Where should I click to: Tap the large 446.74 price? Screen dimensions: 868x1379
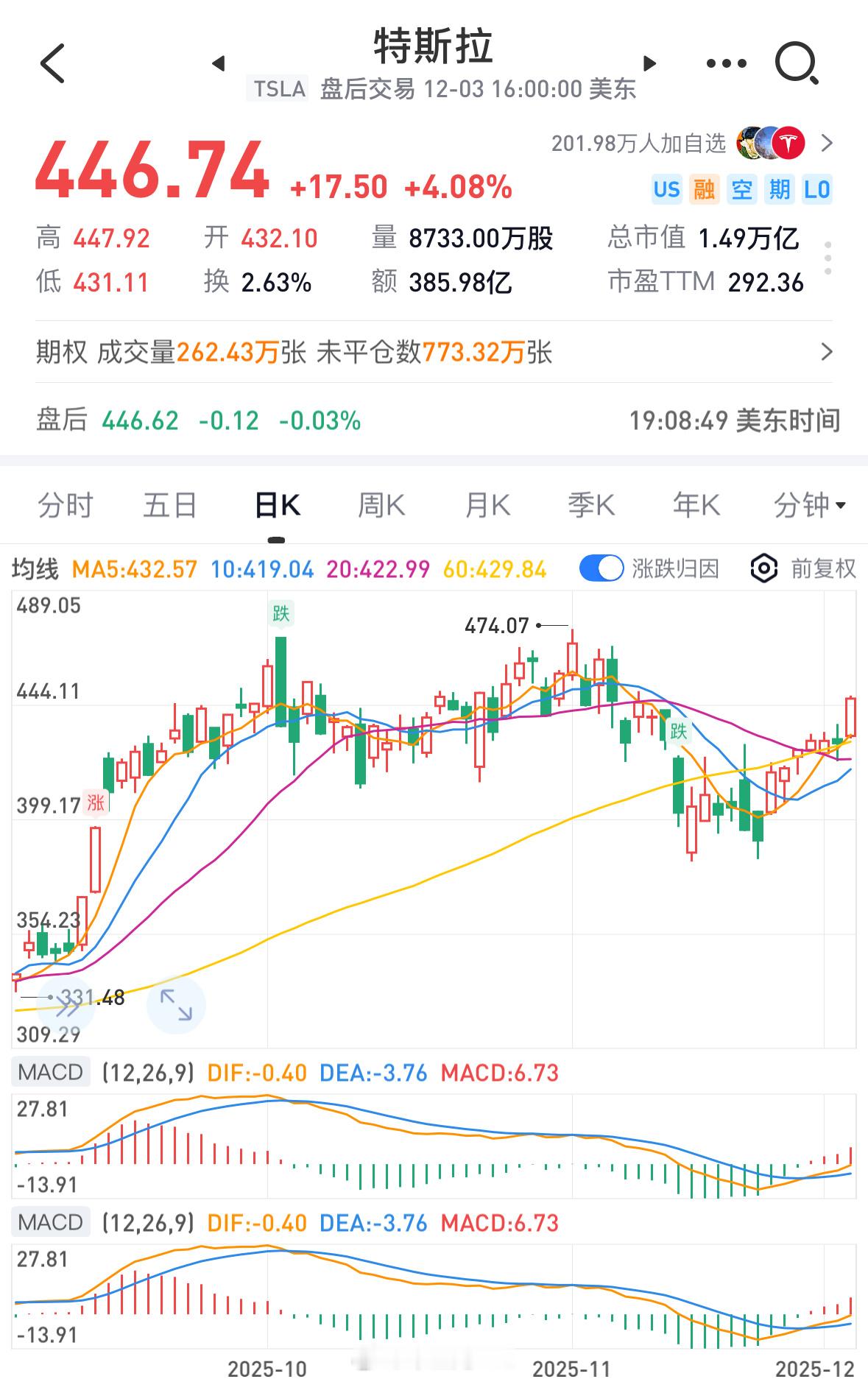click(152, 172)
